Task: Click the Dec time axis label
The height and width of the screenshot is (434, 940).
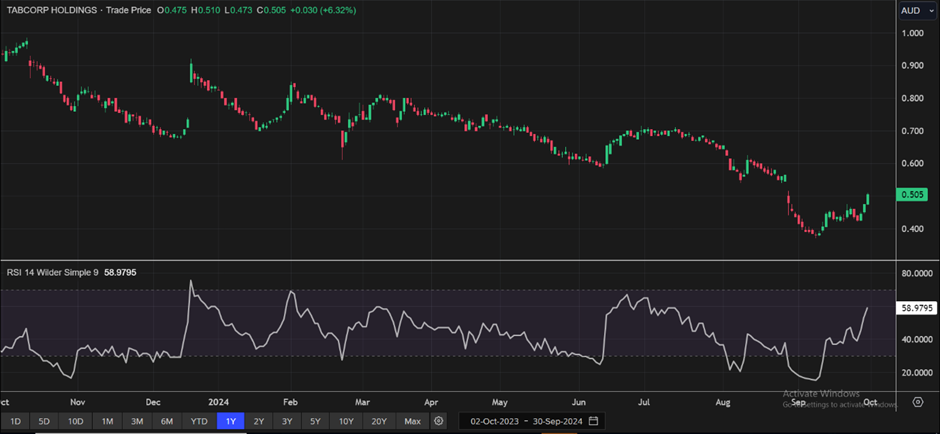Action: point(153,402)
